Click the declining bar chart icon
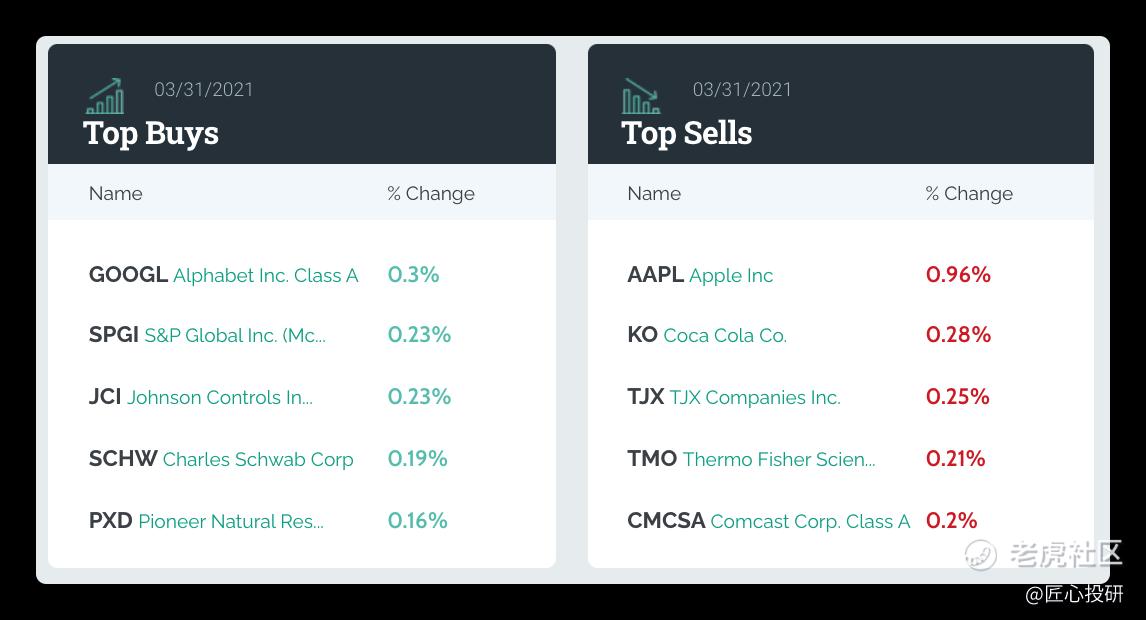The height and width of the screenshot is (620, 1146). coord(641,96)
